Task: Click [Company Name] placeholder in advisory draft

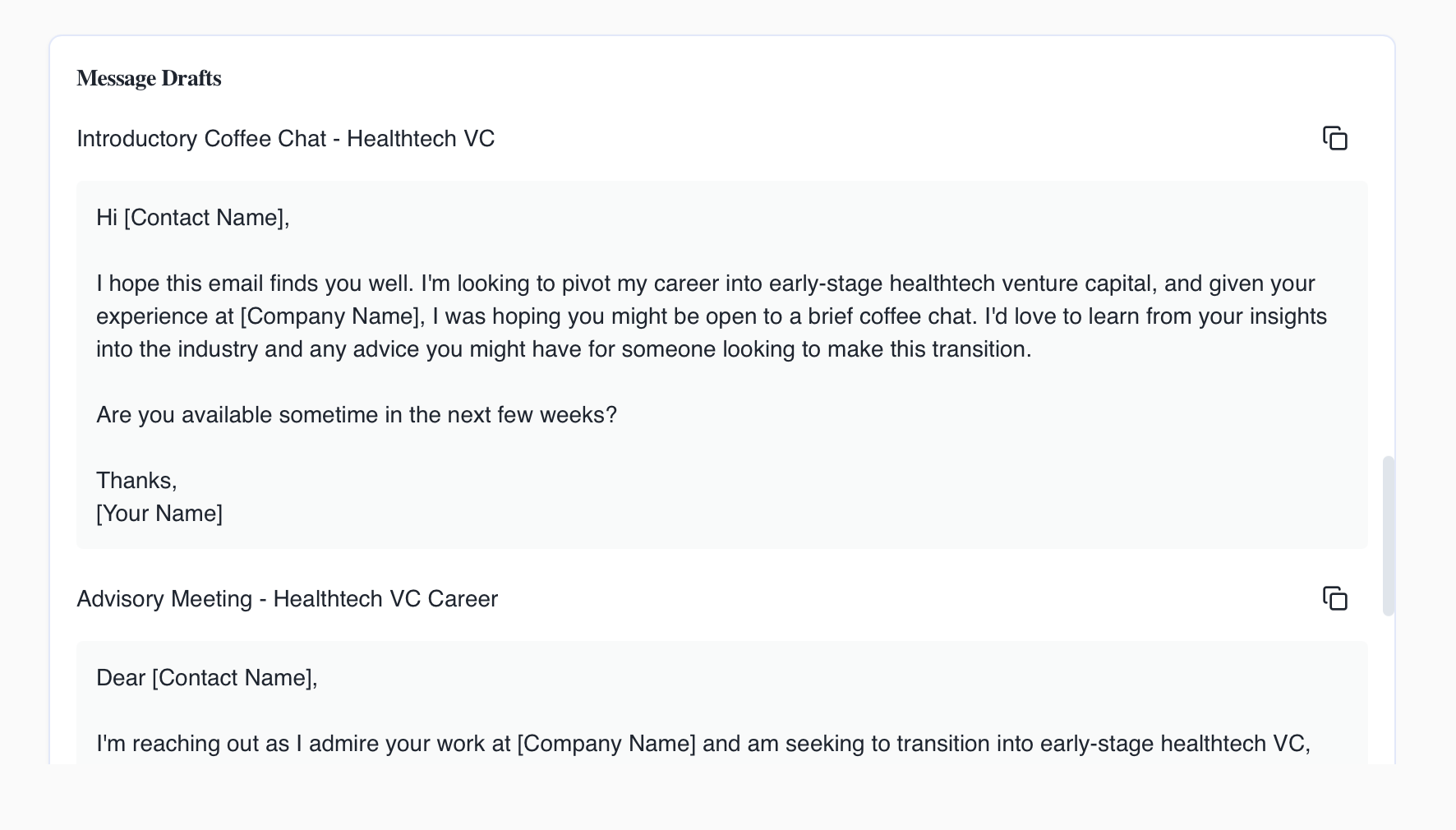Action: pos(606,744)
